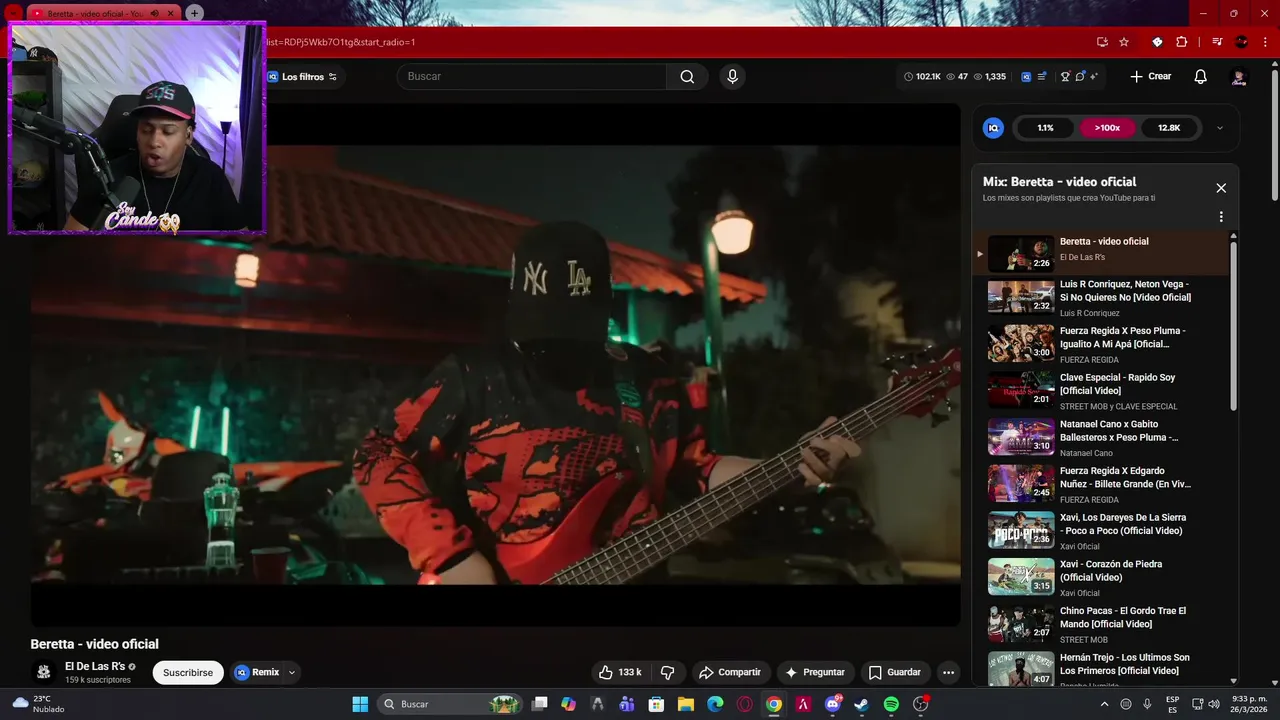The image size is (1280, 720).
Task: Select the 1.1% pill
Action: point(1045,128)
